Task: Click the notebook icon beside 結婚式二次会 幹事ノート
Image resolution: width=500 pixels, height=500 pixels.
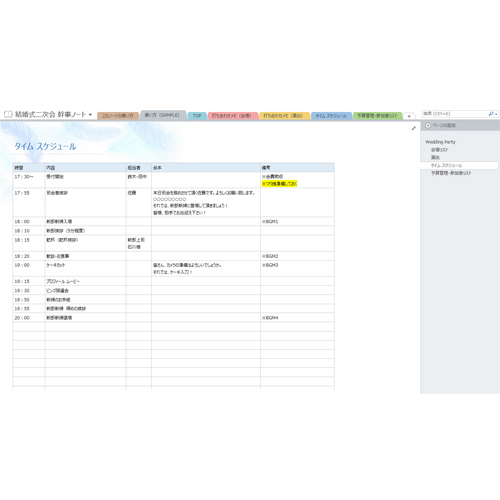Action: (8, 114)
